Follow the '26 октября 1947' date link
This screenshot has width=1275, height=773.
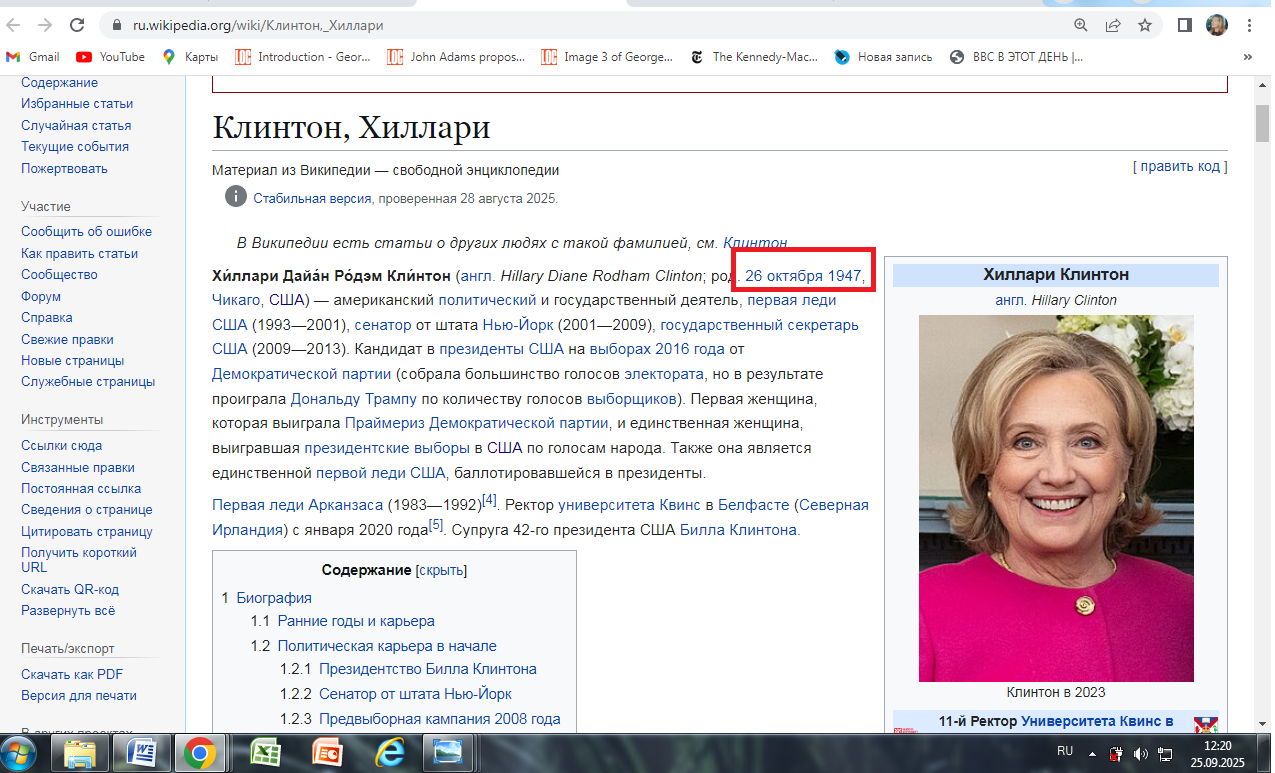pos(803,275)
